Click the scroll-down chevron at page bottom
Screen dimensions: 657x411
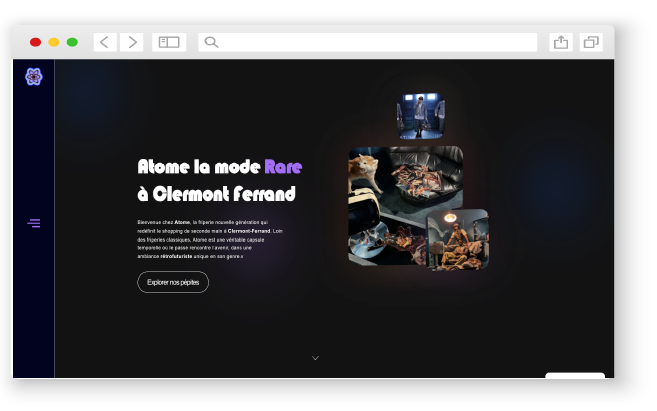click(x=316, y=357)
